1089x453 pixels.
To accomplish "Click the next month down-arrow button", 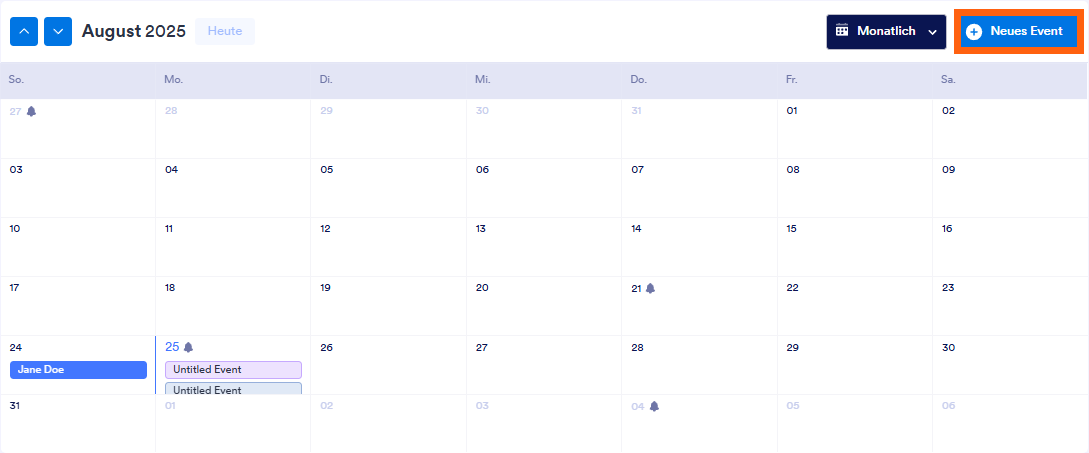I will point(58,31).
